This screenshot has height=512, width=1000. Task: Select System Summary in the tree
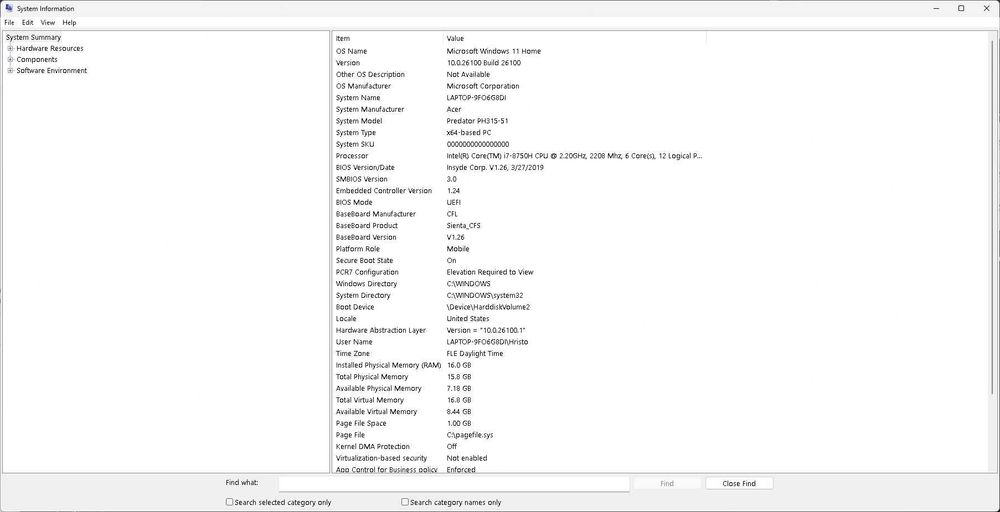click(x=33, y=37)
